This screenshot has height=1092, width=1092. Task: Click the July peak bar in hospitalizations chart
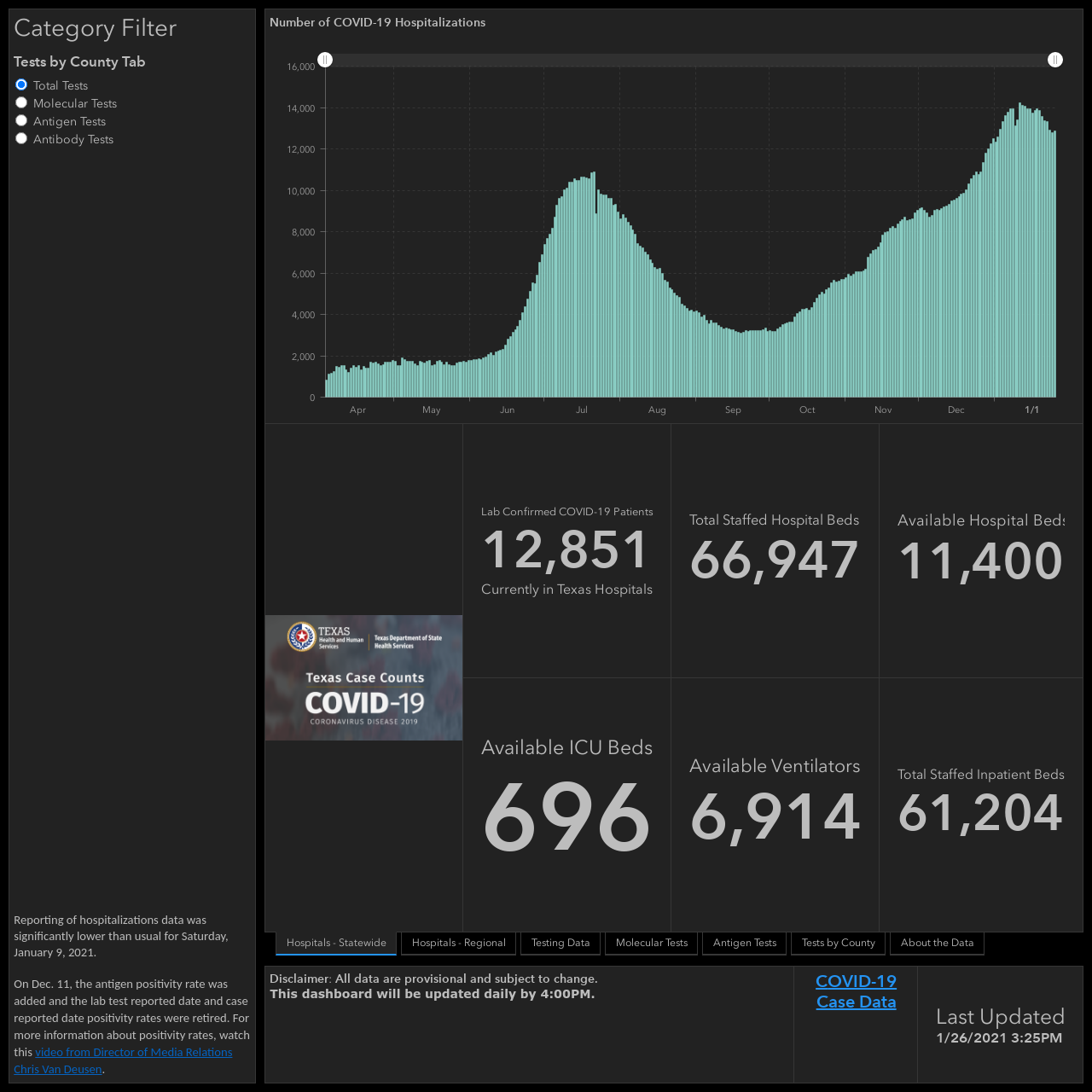click(x=593, y=284)
